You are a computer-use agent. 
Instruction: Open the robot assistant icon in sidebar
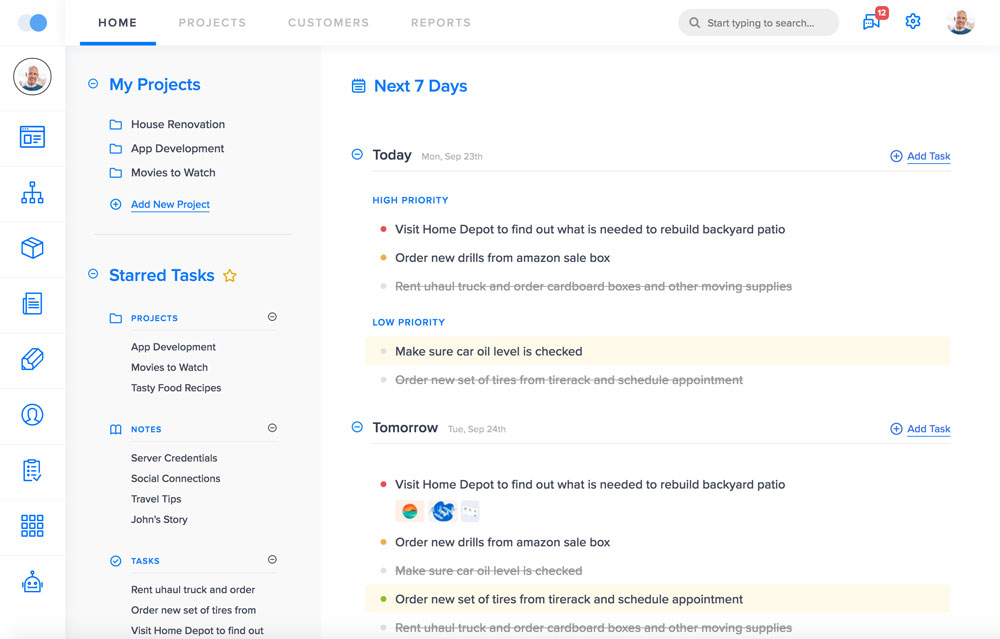pyautogui.click(x=32, y=582)
